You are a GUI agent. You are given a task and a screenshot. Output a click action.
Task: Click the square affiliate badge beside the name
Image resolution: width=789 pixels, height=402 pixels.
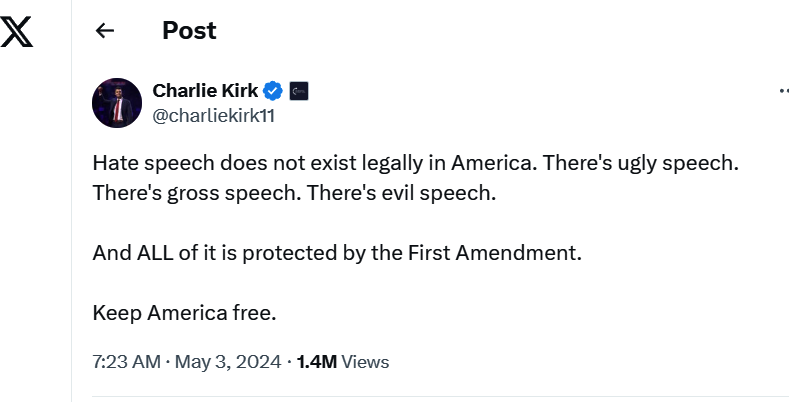(299, 91)
